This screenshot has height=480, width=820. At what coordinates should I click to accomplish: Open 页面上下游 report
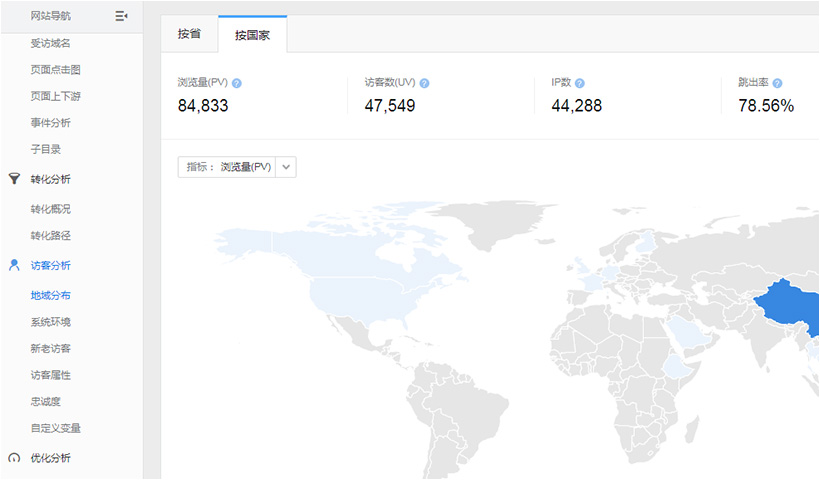pos(55,96)
